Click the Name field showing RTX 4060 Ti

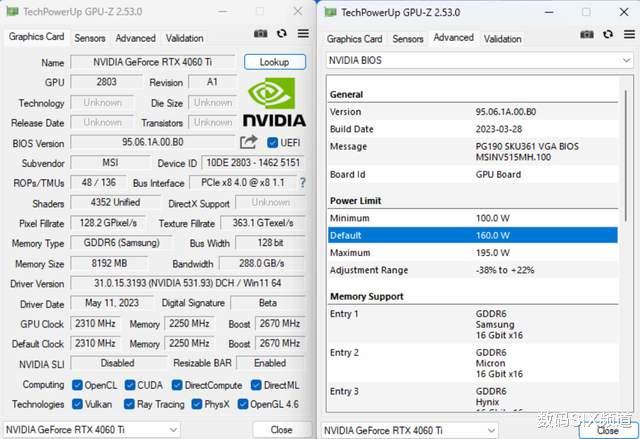click(153, 62)
